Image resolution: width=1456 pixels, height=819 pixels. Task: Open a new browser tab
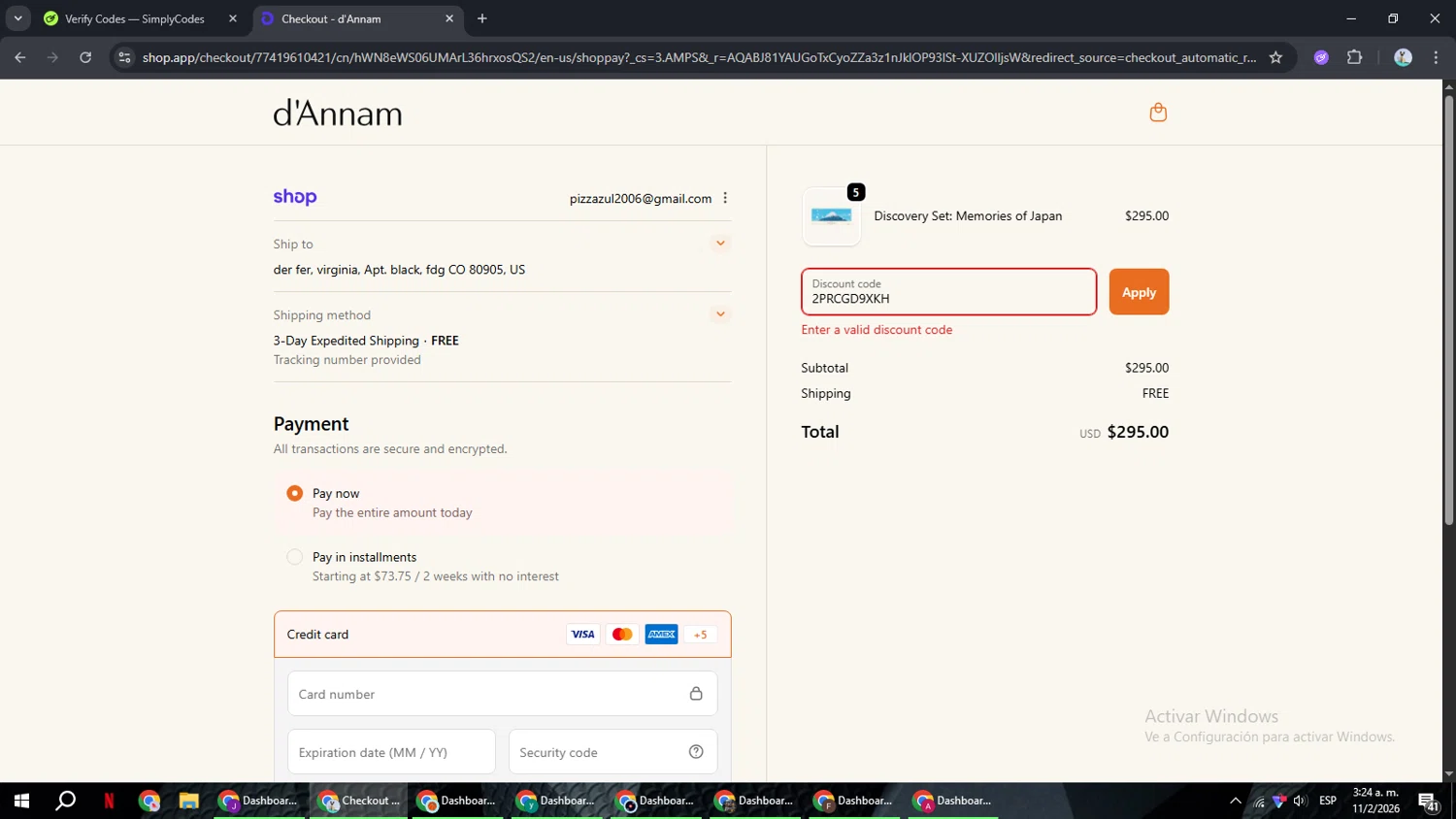482,18
